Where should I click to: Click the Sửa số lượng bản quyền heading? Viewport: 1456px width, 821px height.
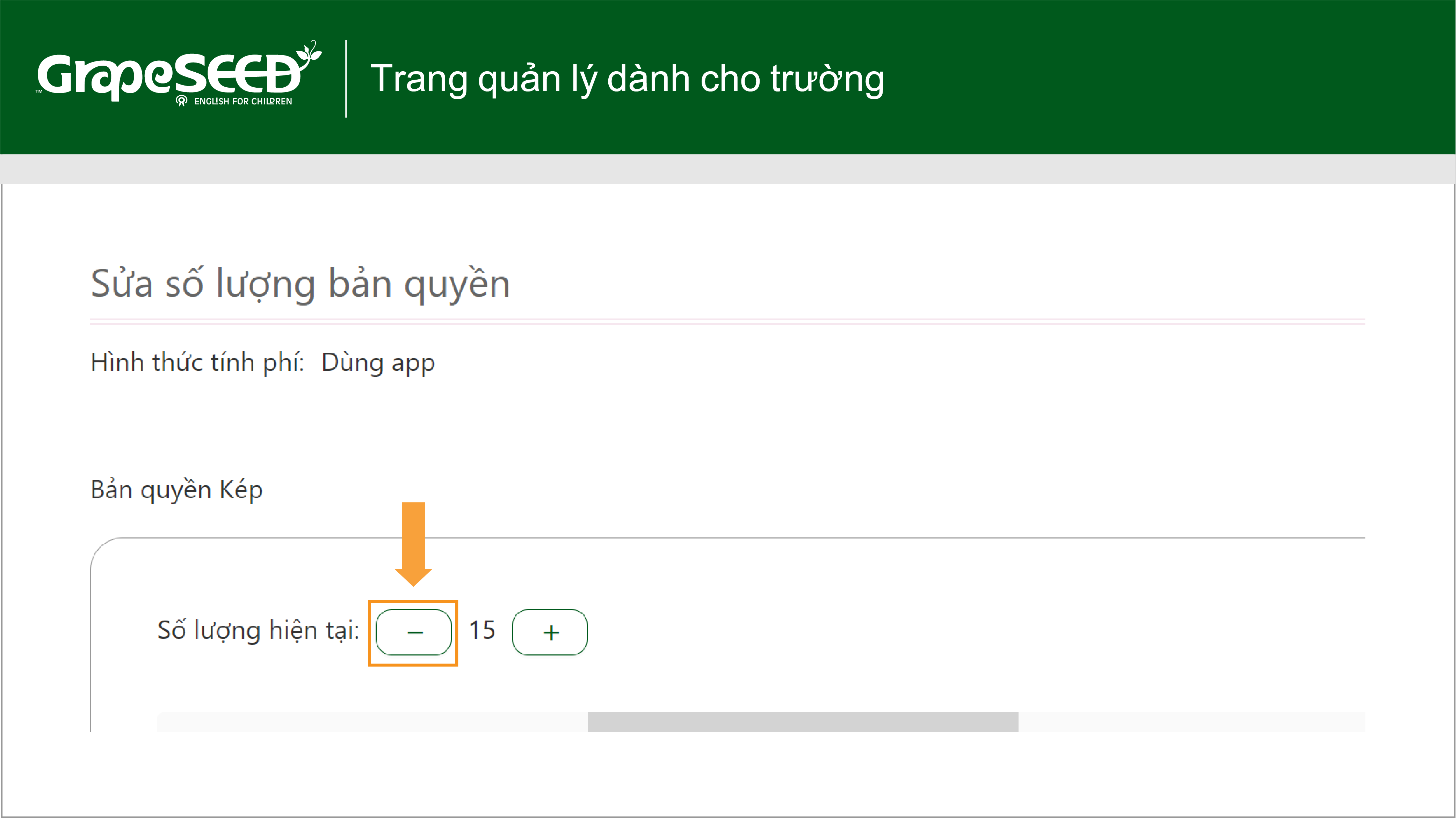(300, 284)
